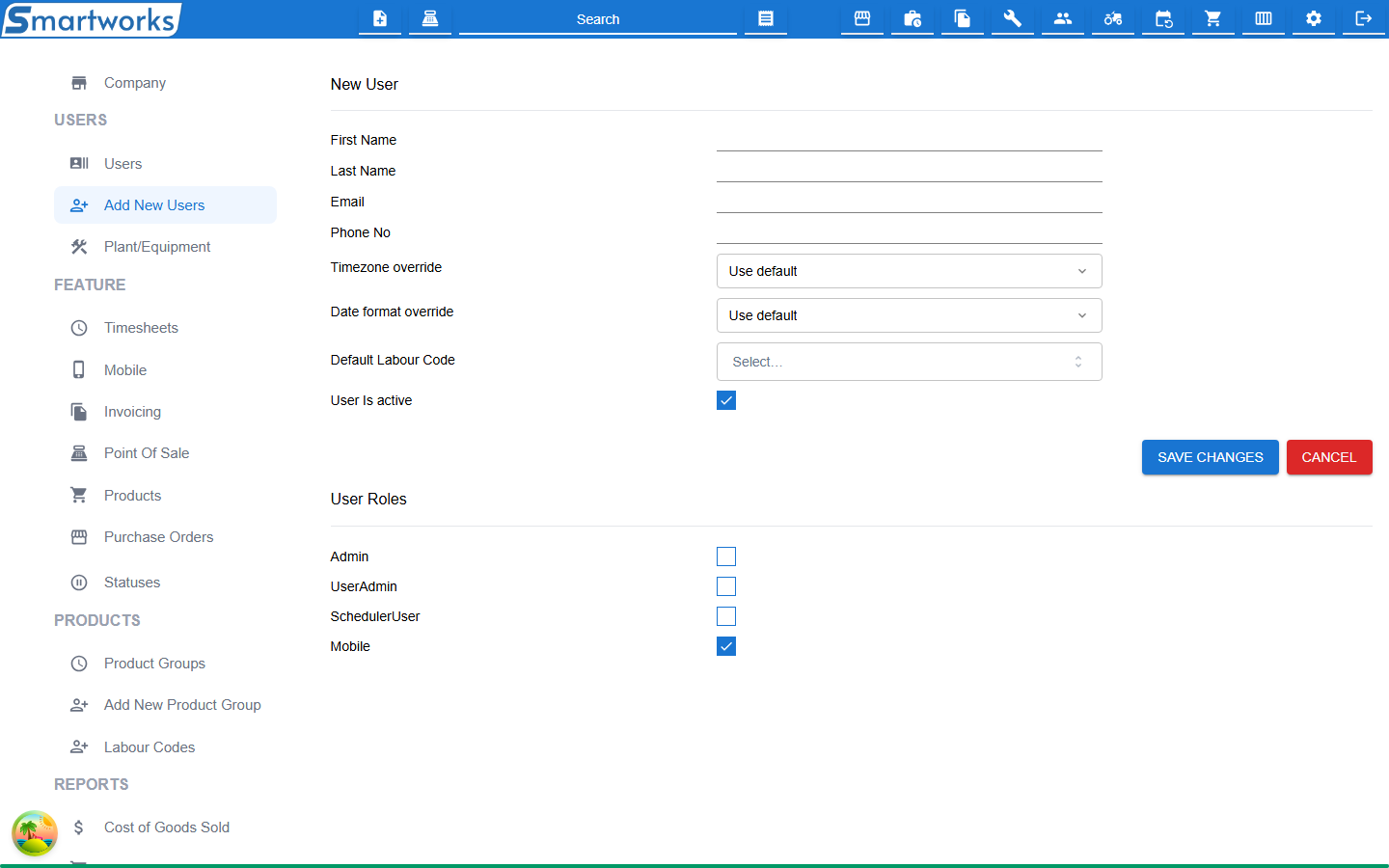Open Timesheets in the sidebar
This screenshot has height=868, width=1389.
click(x=165, y=328)
